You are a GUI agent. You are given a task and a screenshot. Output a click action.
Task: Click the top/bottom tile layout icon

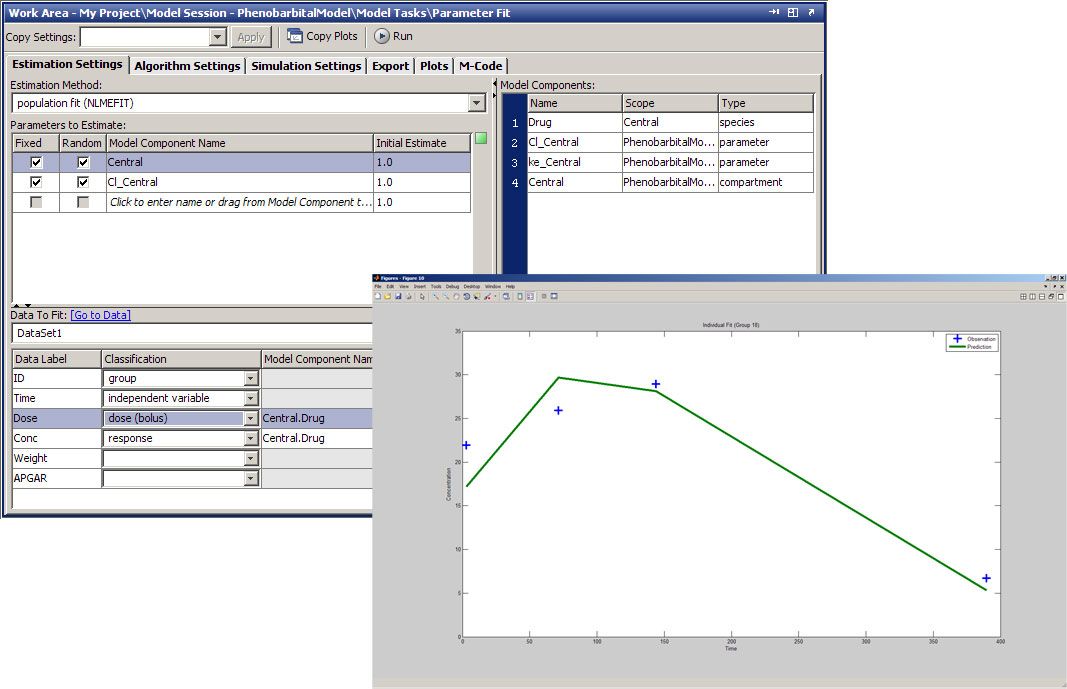pyautogui.click(x=1042, y=297)
